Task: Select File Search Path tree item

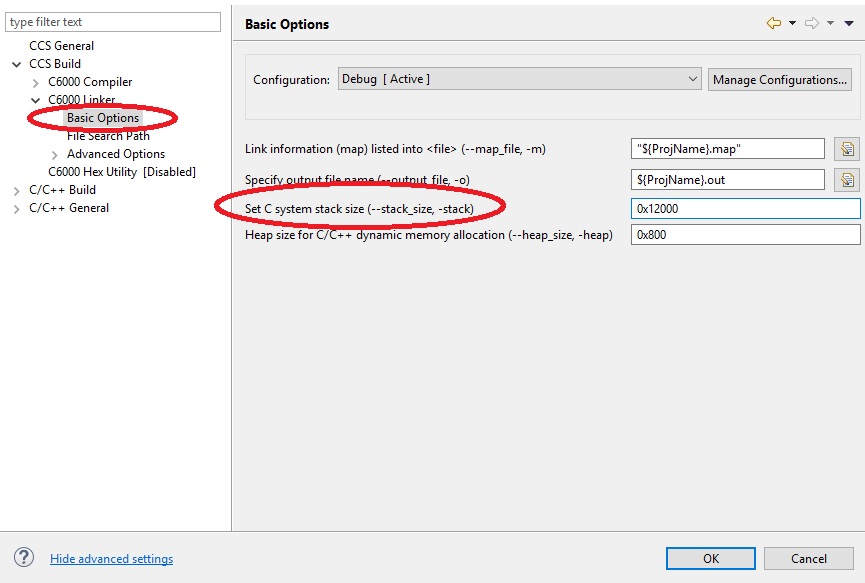Action: (x=108, y=136)
